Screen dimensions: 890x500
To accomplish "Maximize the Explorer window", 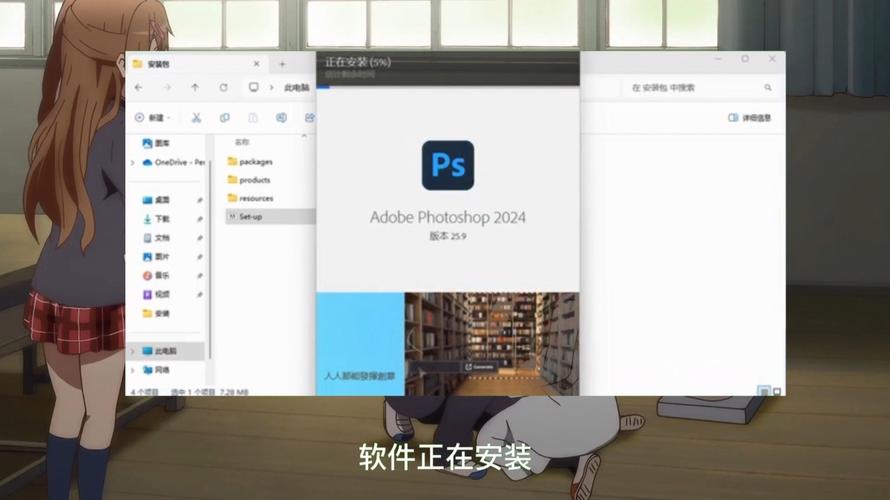I will click(x=745, y=59).
